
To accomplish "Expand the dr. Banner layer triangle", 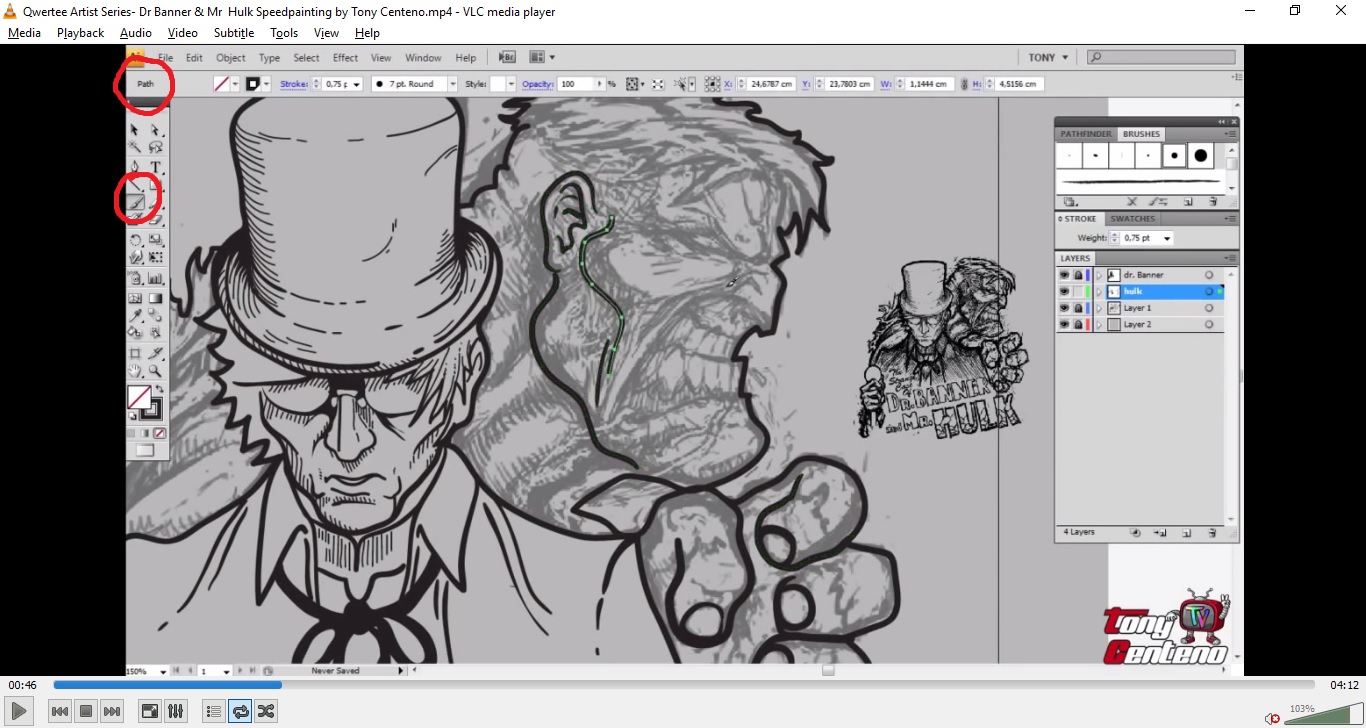I will (x=1099, y=275).
